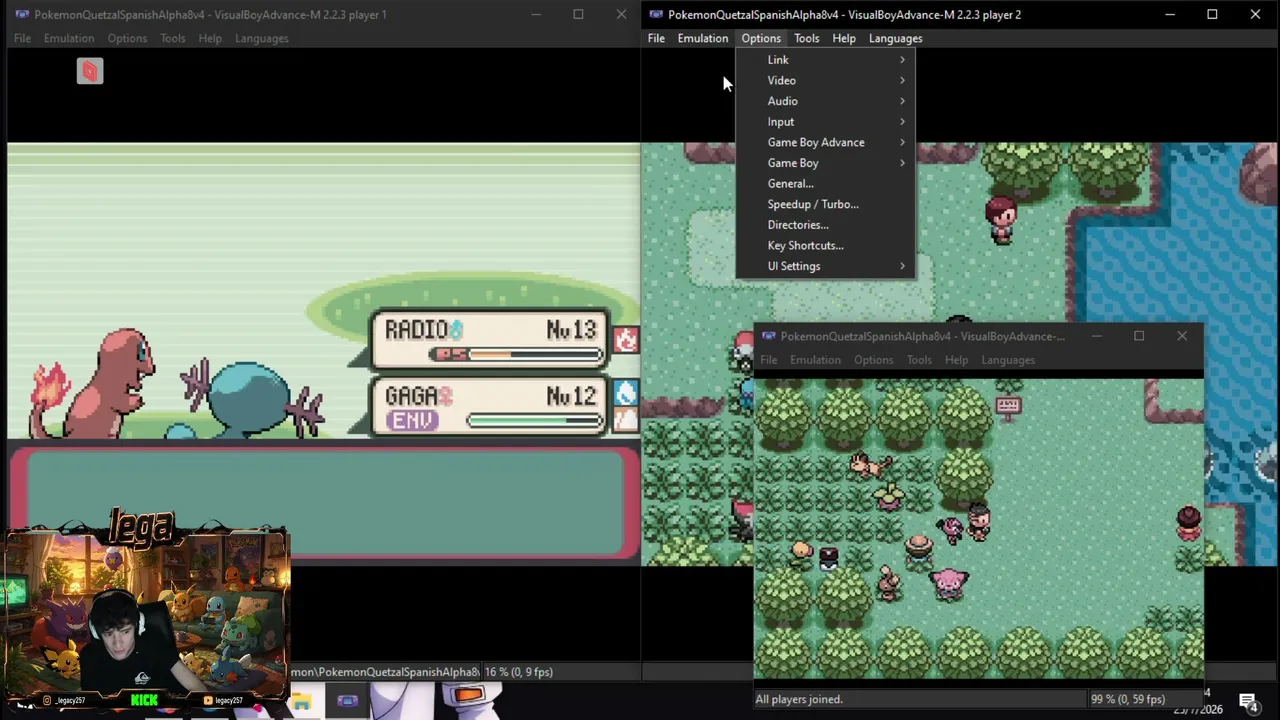Click the "99 % (0, 59 fps)" status text
Screen dimensions: 1280x720
[x=1128, y=699]
